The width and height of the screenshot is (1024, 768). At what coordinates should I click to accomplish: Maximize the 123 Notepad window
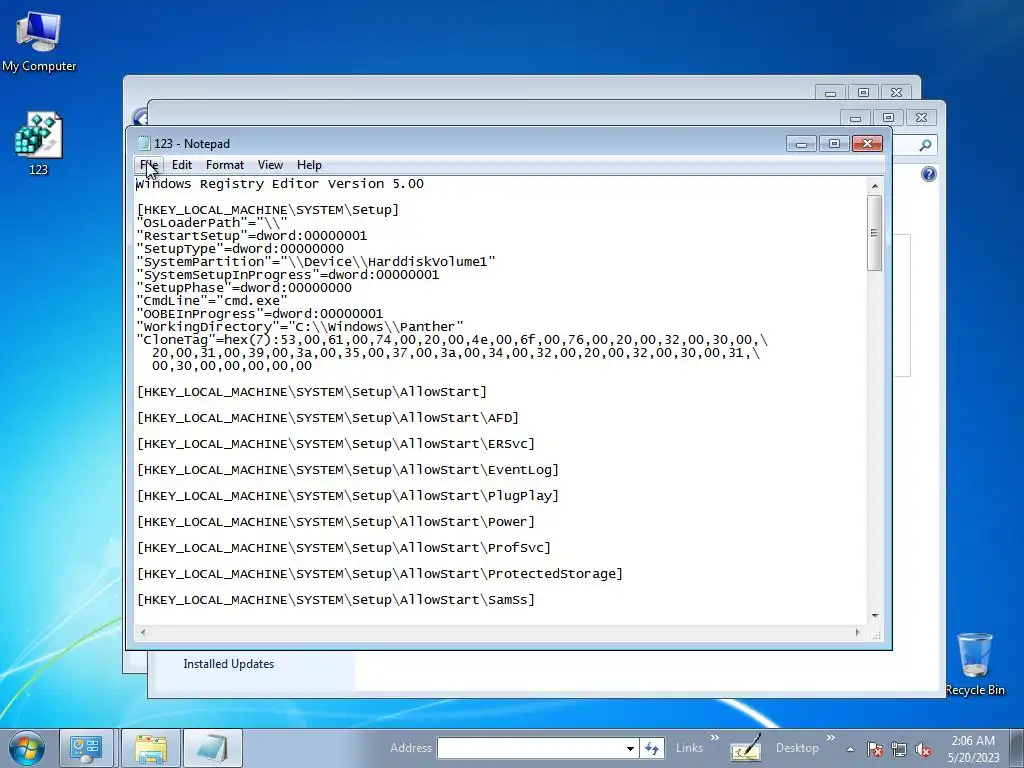point(834,144)
